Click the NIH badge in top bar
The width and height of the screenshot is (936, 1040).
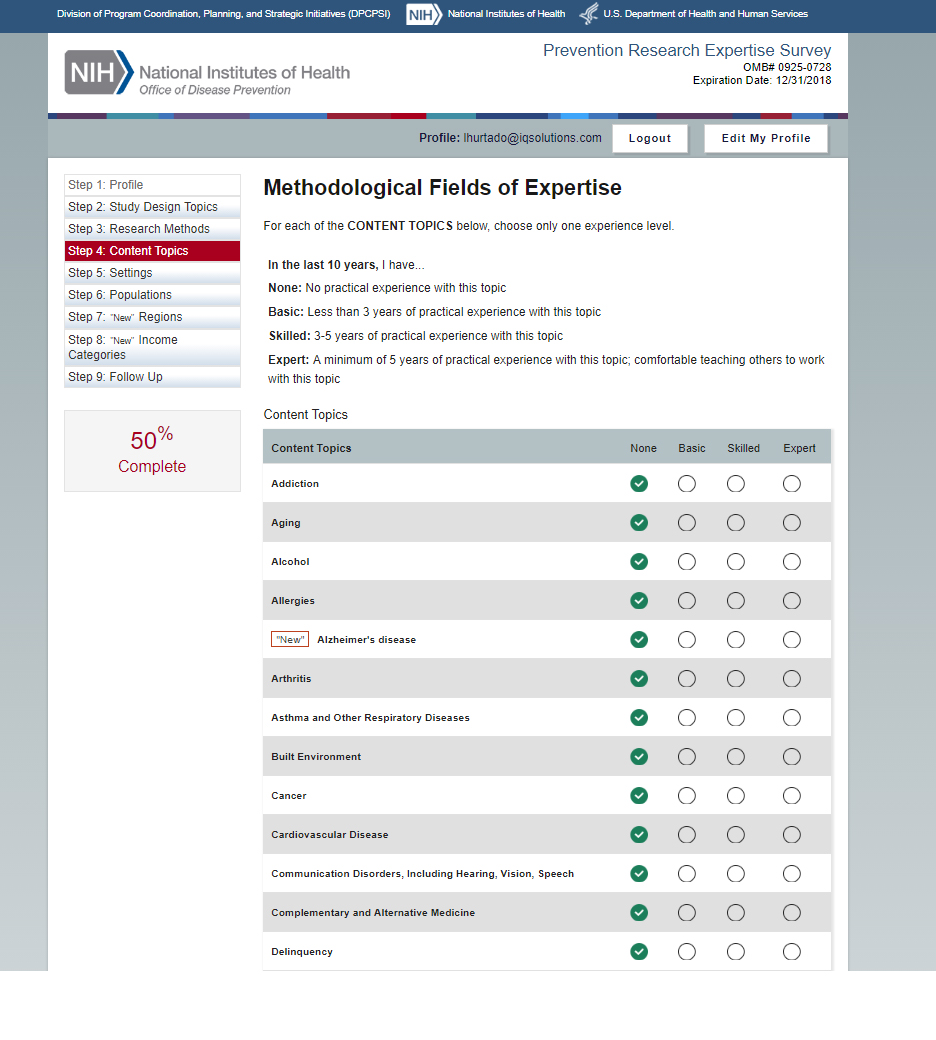424,14
